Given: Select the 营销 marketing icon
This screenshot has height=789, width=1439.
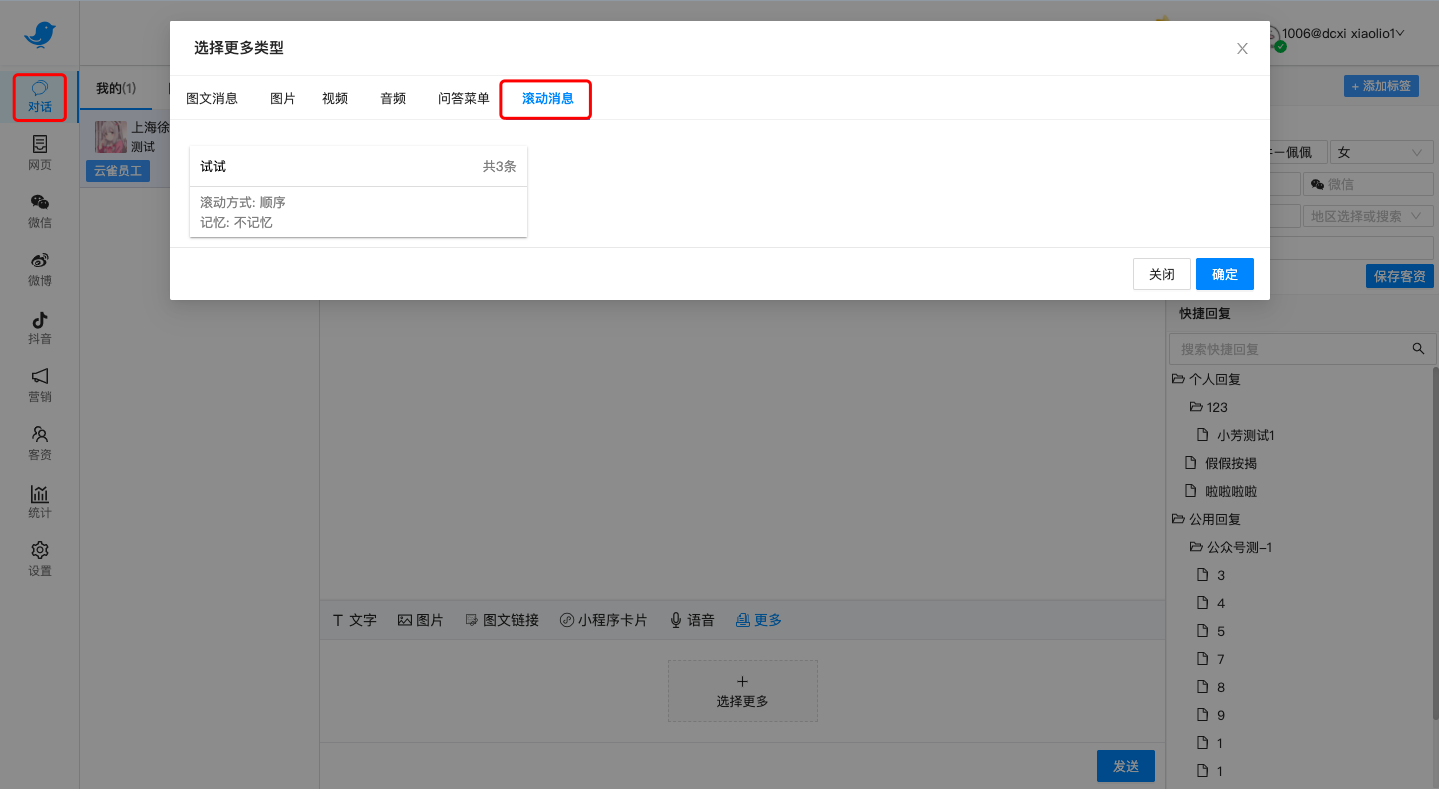Looking at the screenshot, I should (39, 385).
